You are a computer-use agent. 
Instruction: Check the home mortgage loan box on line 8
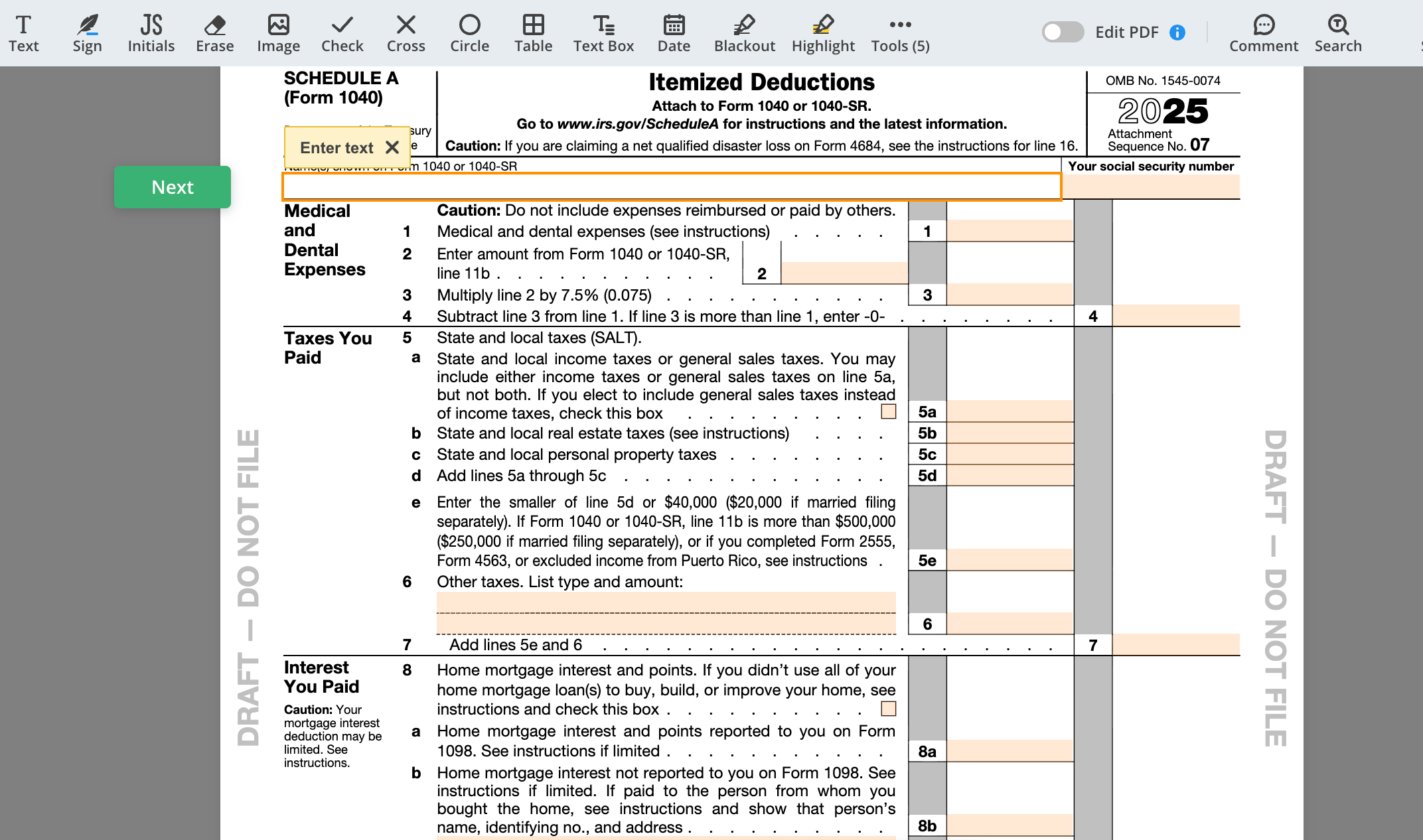889,709
